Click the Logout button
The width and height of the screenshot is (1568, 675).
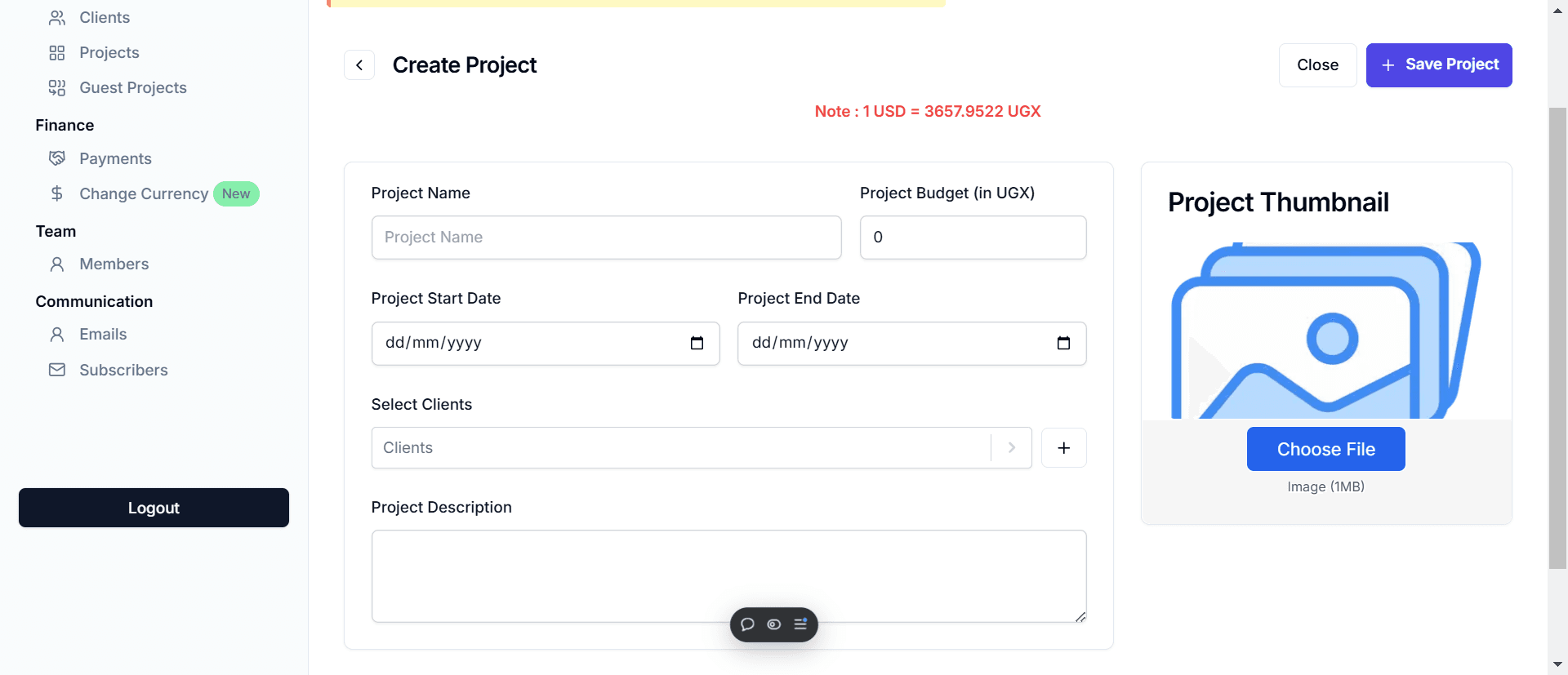tap(154, 508)
